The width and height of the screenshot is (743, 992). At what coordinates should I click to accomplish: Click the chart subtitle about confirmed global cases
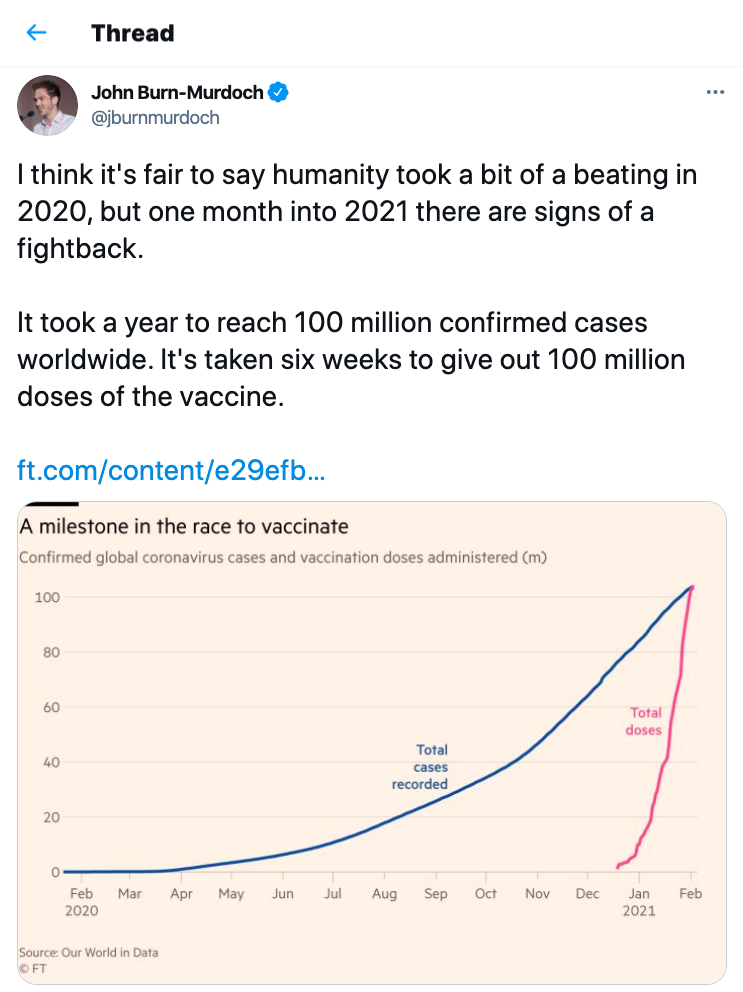pyautogui.click(x=283, y=557)
